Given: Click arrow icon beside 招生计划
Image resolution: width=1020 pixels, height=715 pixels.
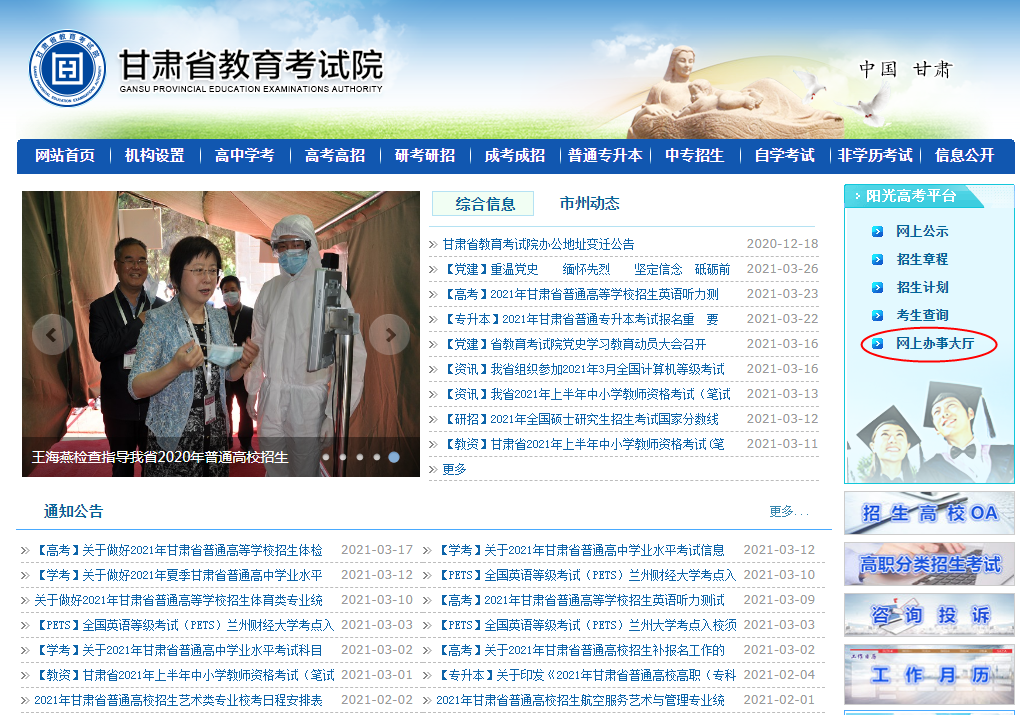Looking at the screenshot, I should 877,288.
